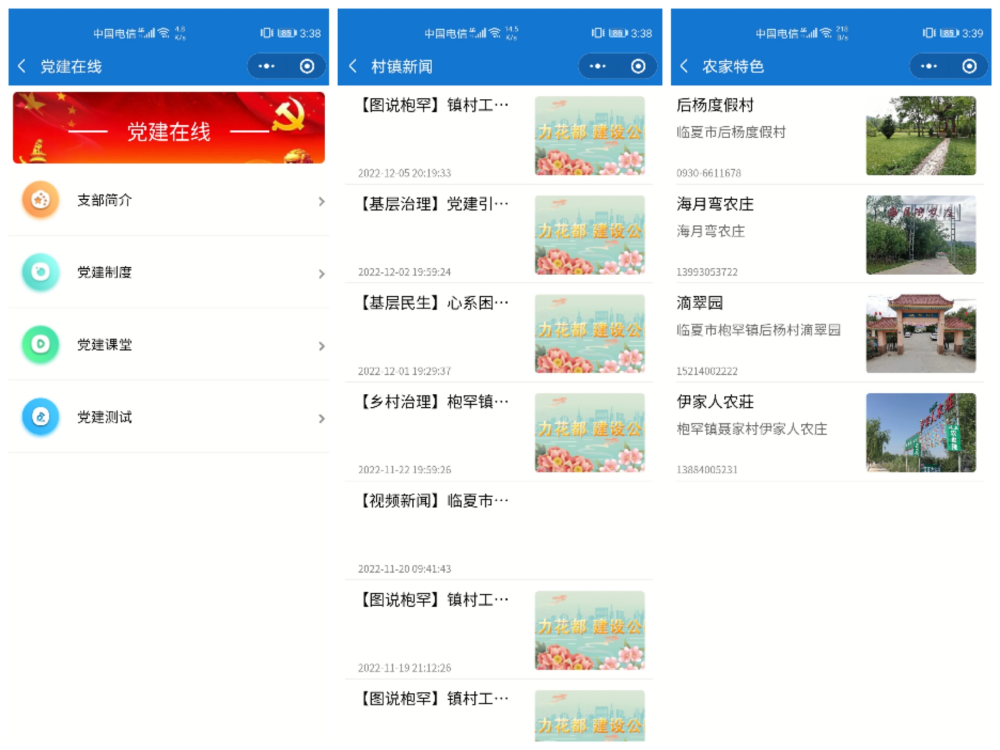The height and width of the screenshot is (750, 1000).
Task: Tap the blue 党建测试 icon
Action: click(x=41, y=417)
